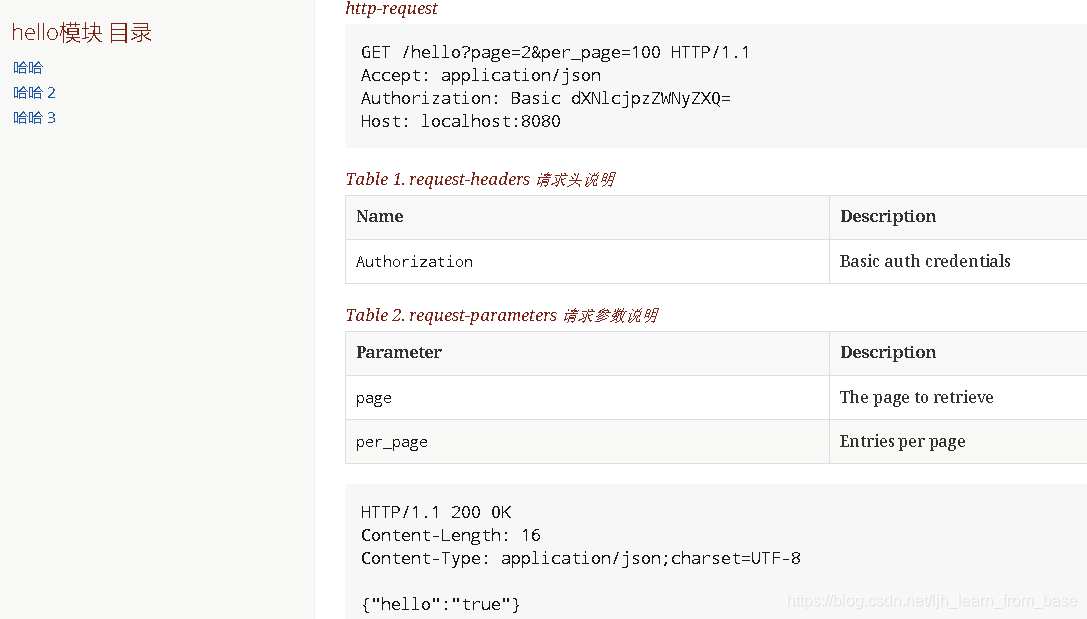Click the HTTP/1.1 200 OK line
1087x619 pixels.
point(436,513)
